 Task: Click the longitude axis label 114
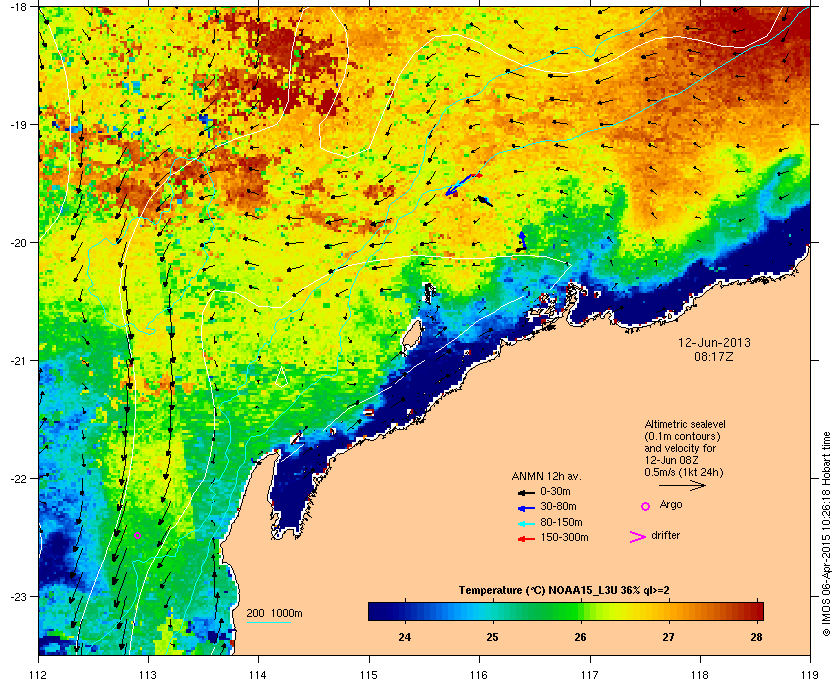coord(259,674)
